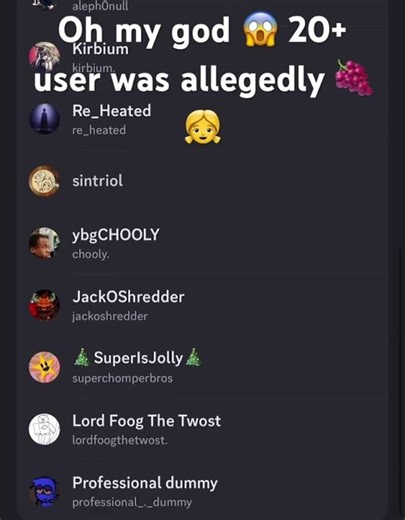This screenshot has height=520, width=405.
Task: Click the grapes emoji in caption
Action: 354,77
